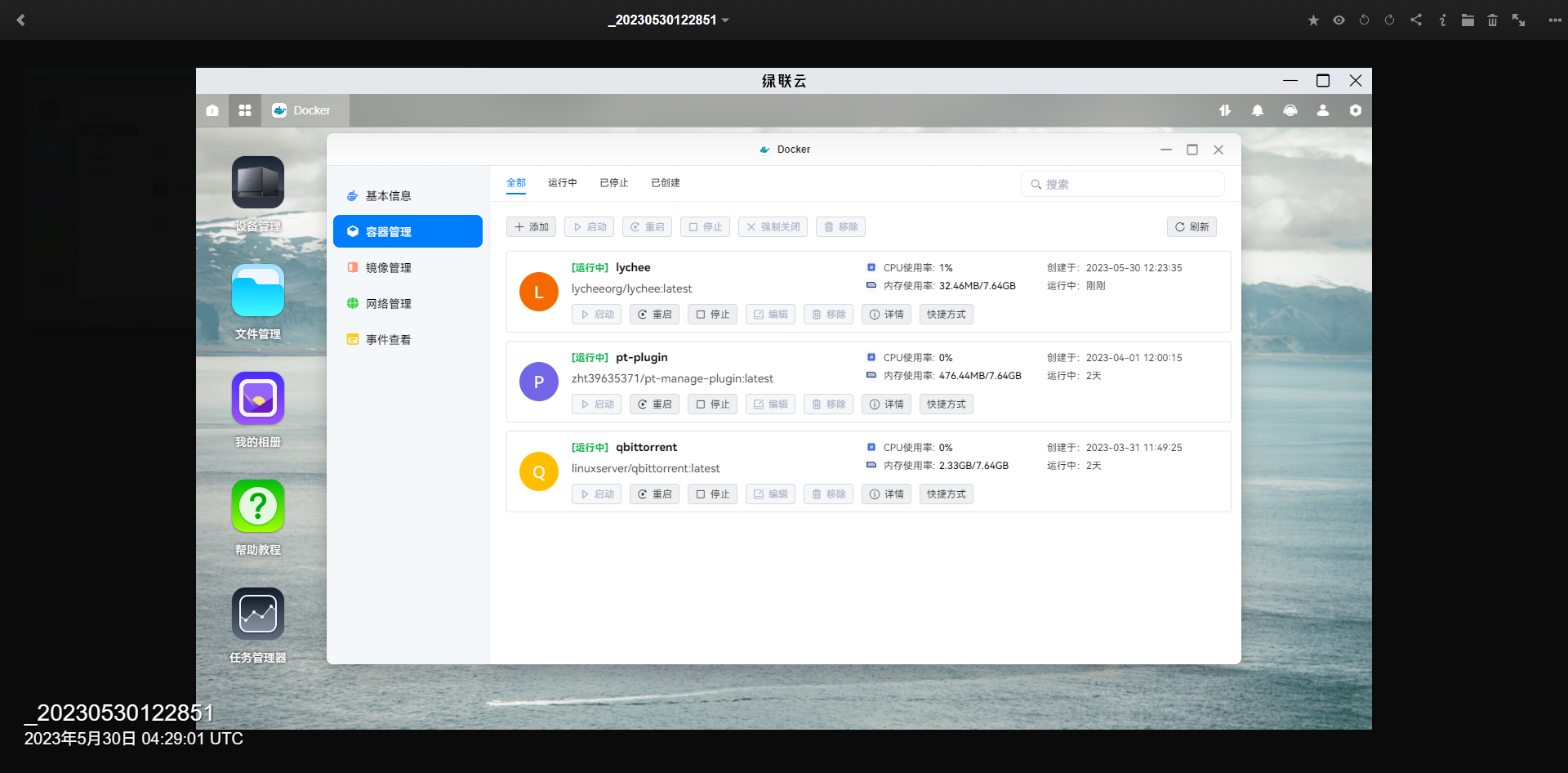
Task: Select the Docker taskbar tab
Action: pos(305,110)
